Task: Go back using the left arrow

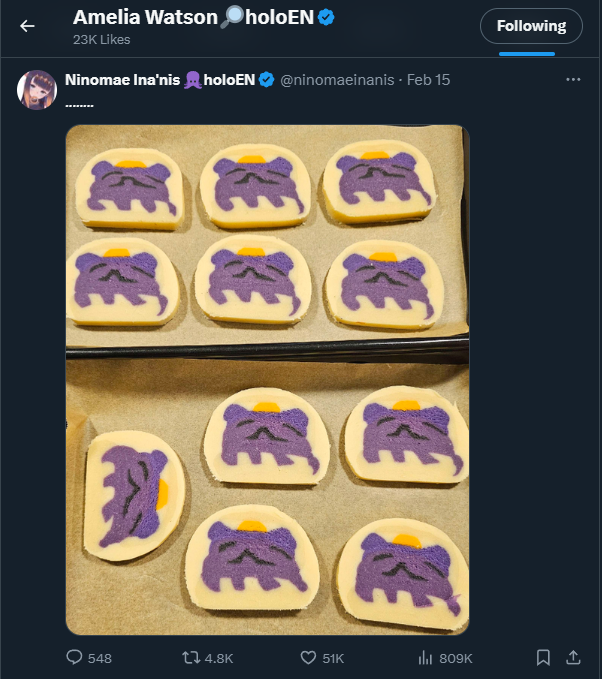Action: [x=27, y=26]
